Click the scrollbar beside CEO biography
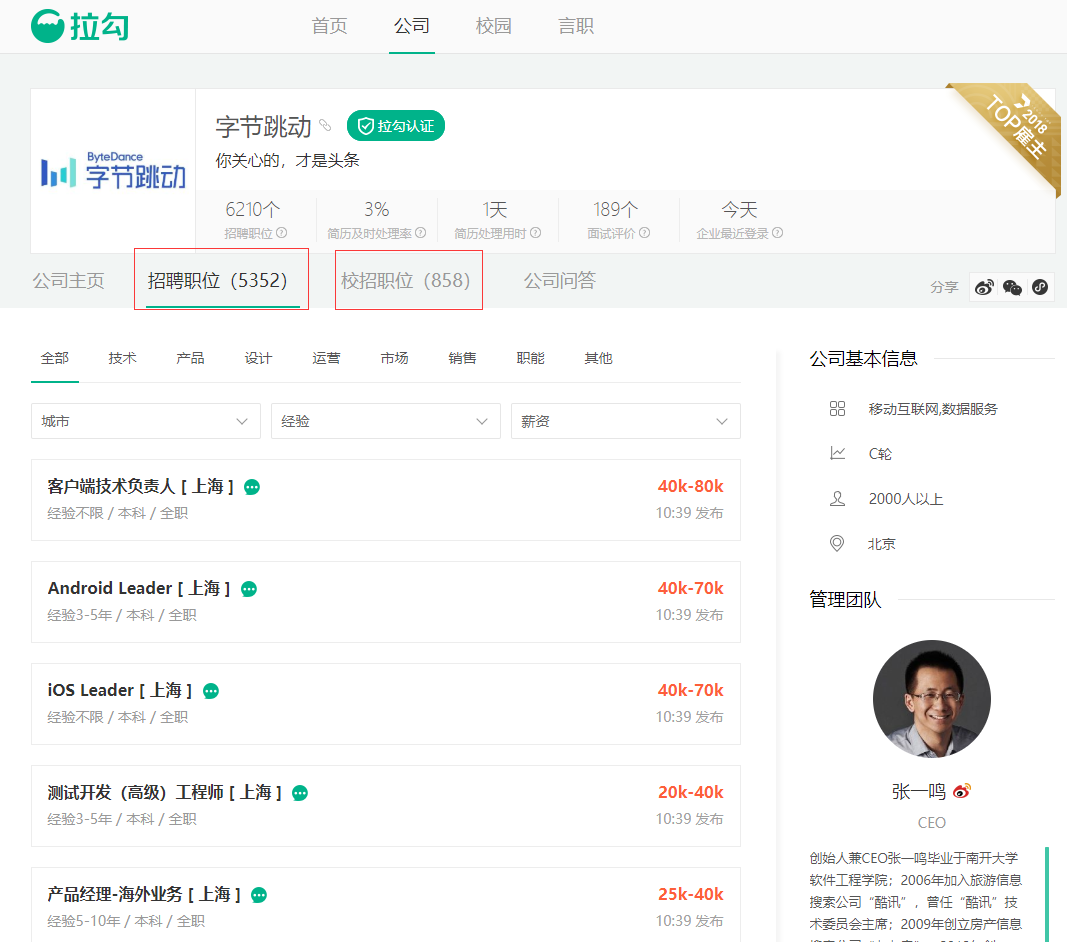Screen dimensions: 1067x942 (1047, 894)
